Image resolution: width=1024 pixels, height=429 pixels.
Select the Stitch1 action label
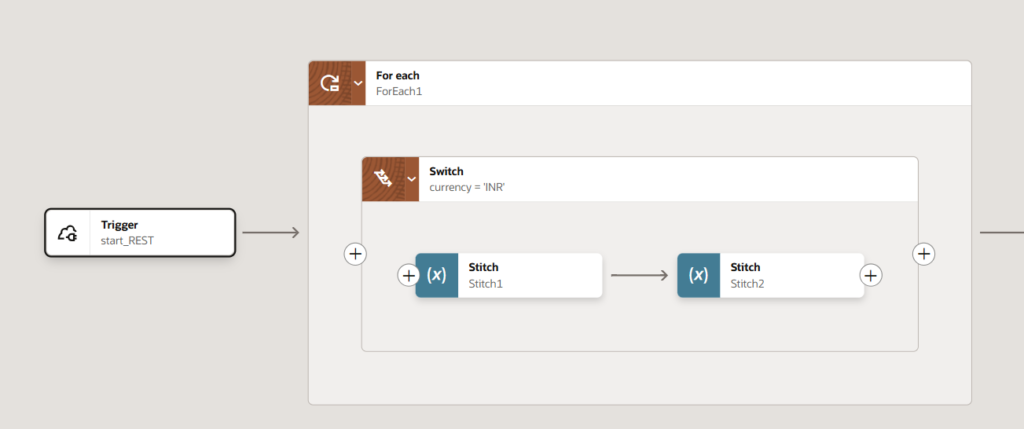pos(485,283)
